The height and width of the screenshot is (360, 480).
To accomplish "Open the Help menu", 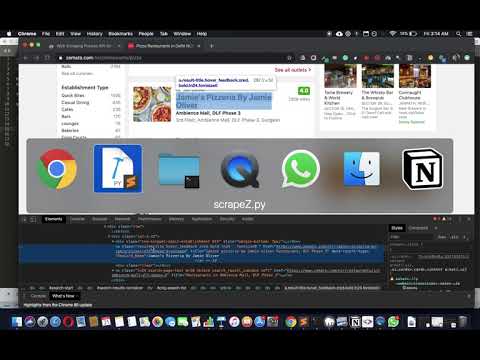I will click(202, 34).
